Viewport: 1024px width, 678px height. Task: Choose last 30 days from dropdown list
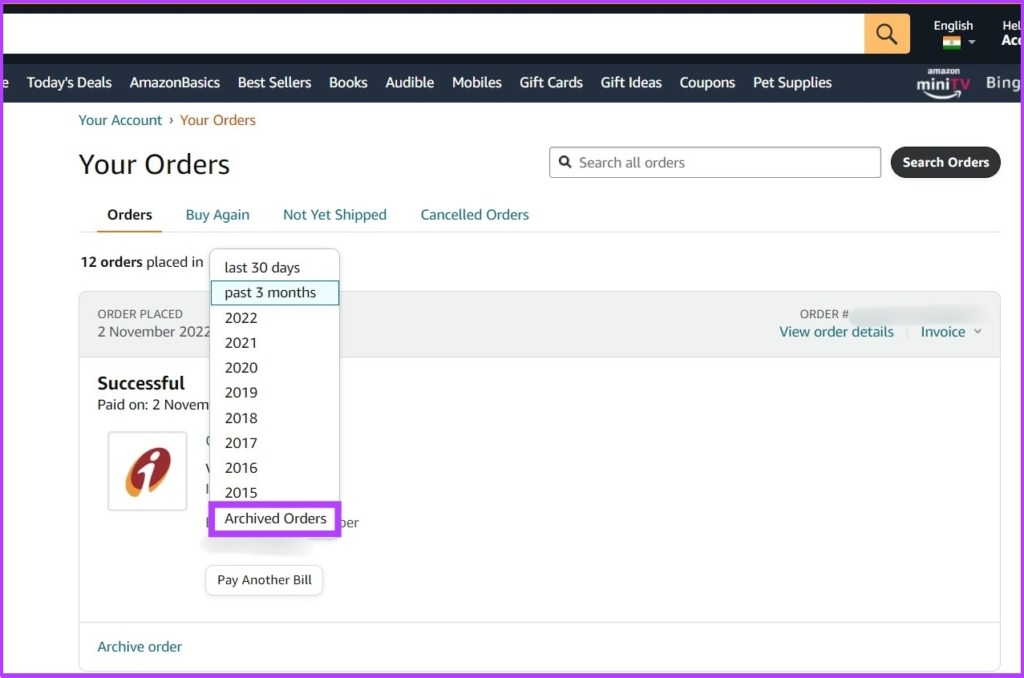point(274,268)
